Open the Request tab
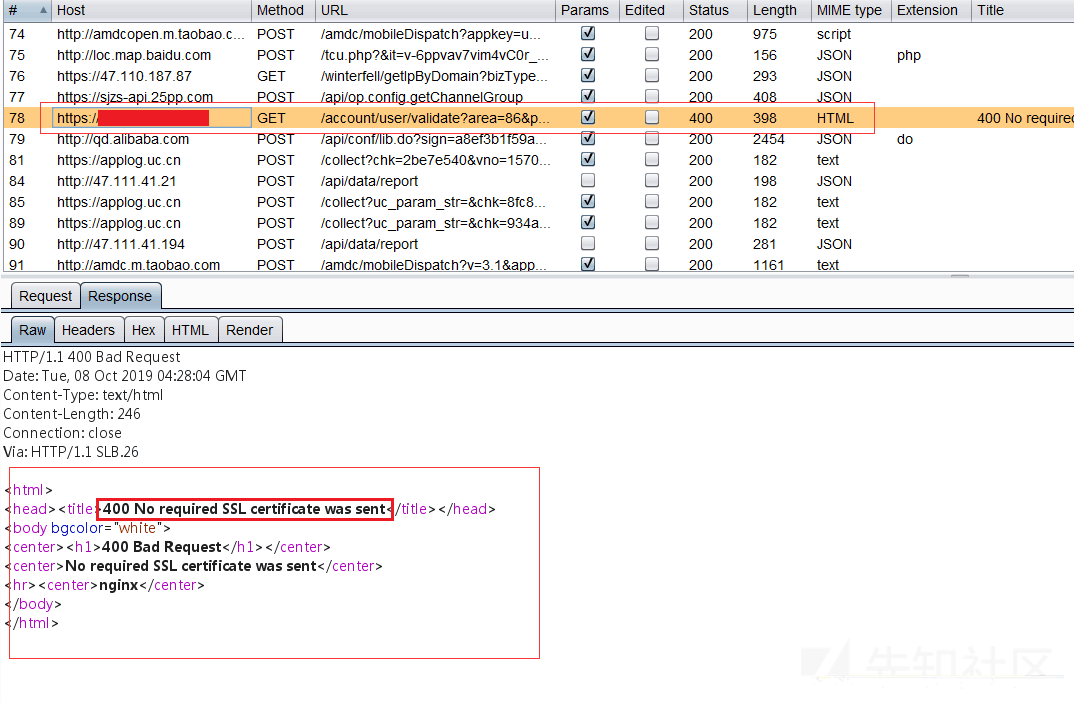Screen dimensions: 1074x703 (x=45, y=296)
